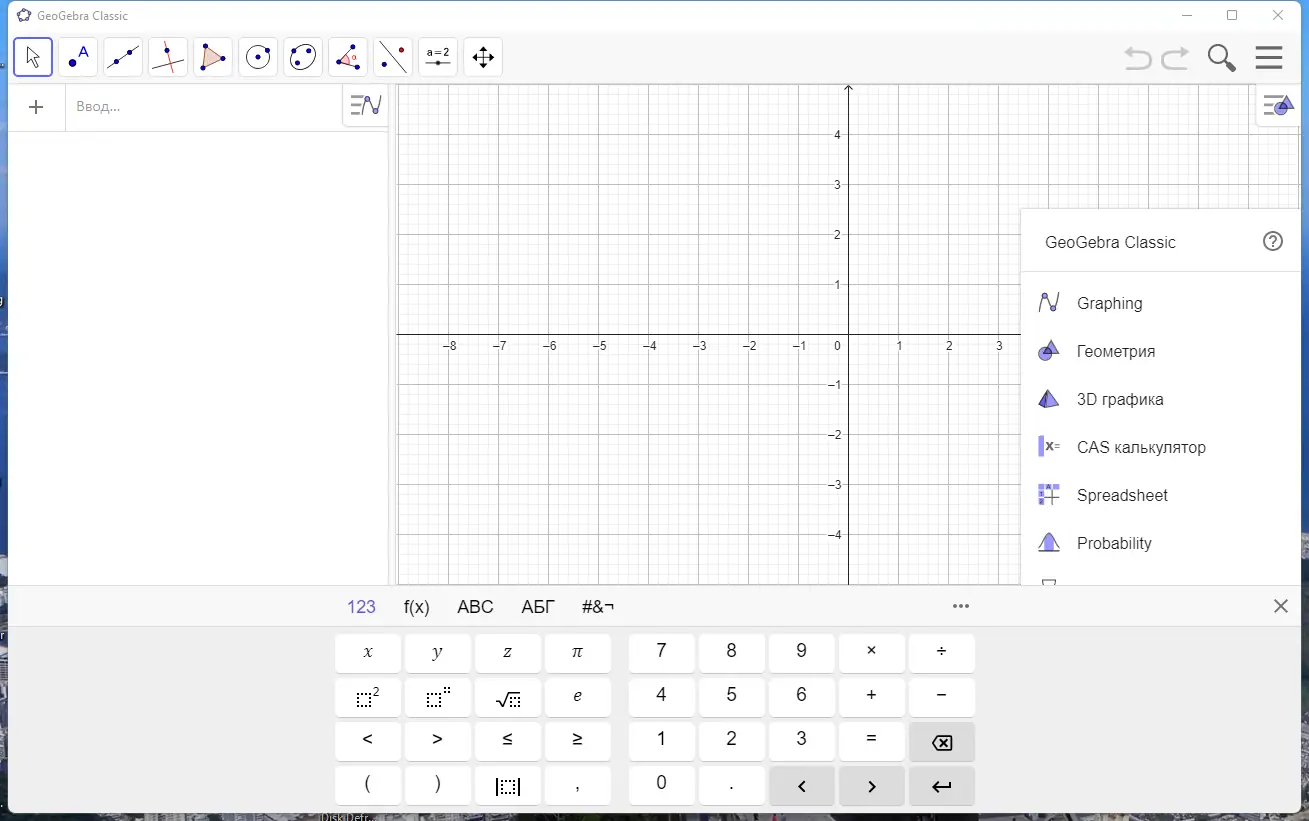
Task: Tap the division ÷ key
Action: [941, 652]
